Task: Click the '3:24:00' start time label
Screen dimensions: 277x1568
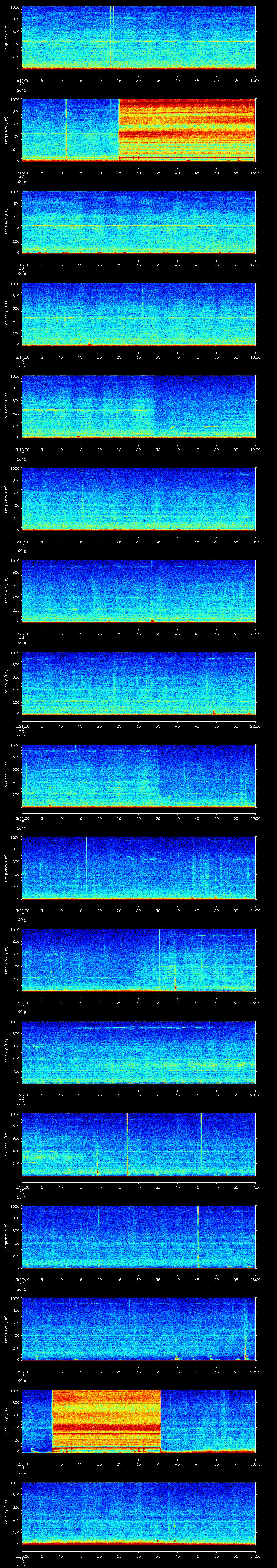Action: pos(22,1003)
